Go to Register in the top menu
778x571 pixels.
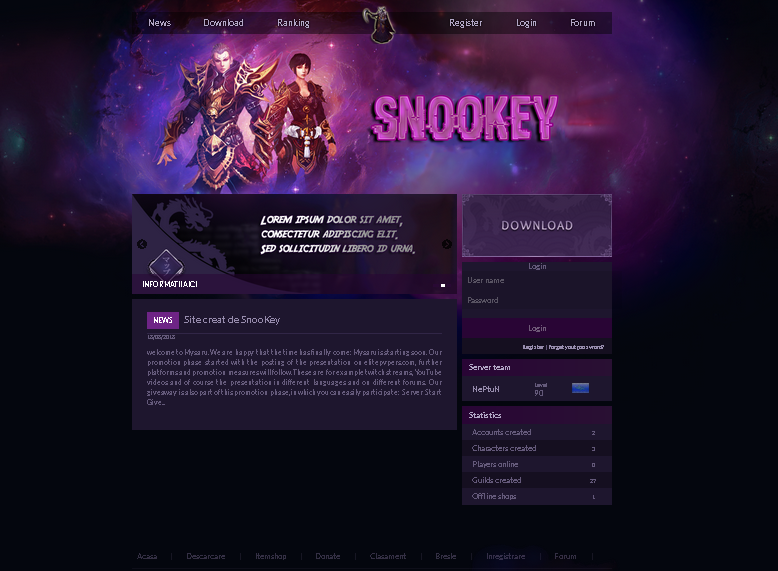point(465,23)
